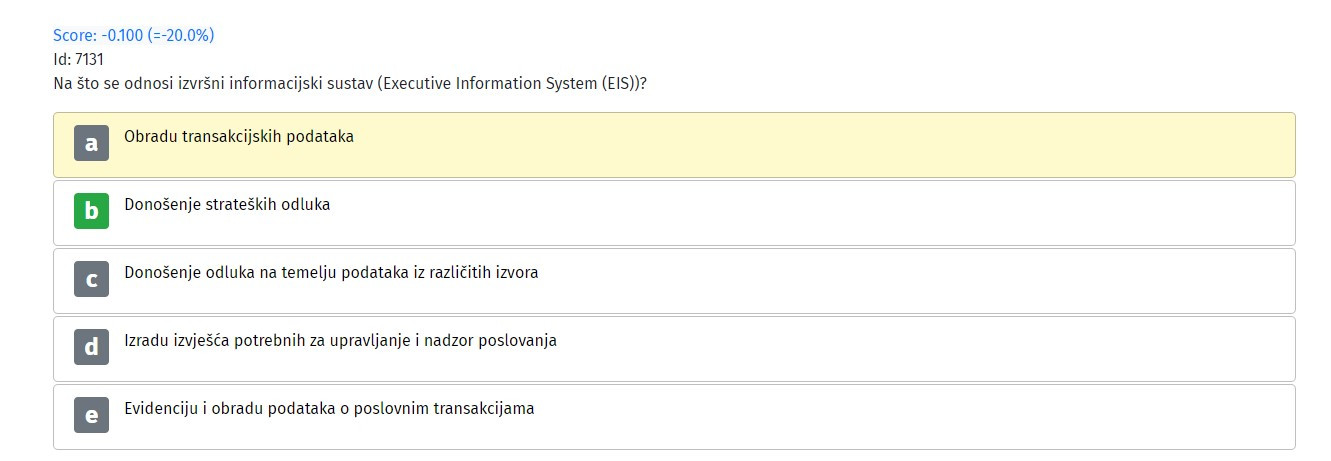Click the gray letter 'c' badge
1331x461 pixels.
91,280
